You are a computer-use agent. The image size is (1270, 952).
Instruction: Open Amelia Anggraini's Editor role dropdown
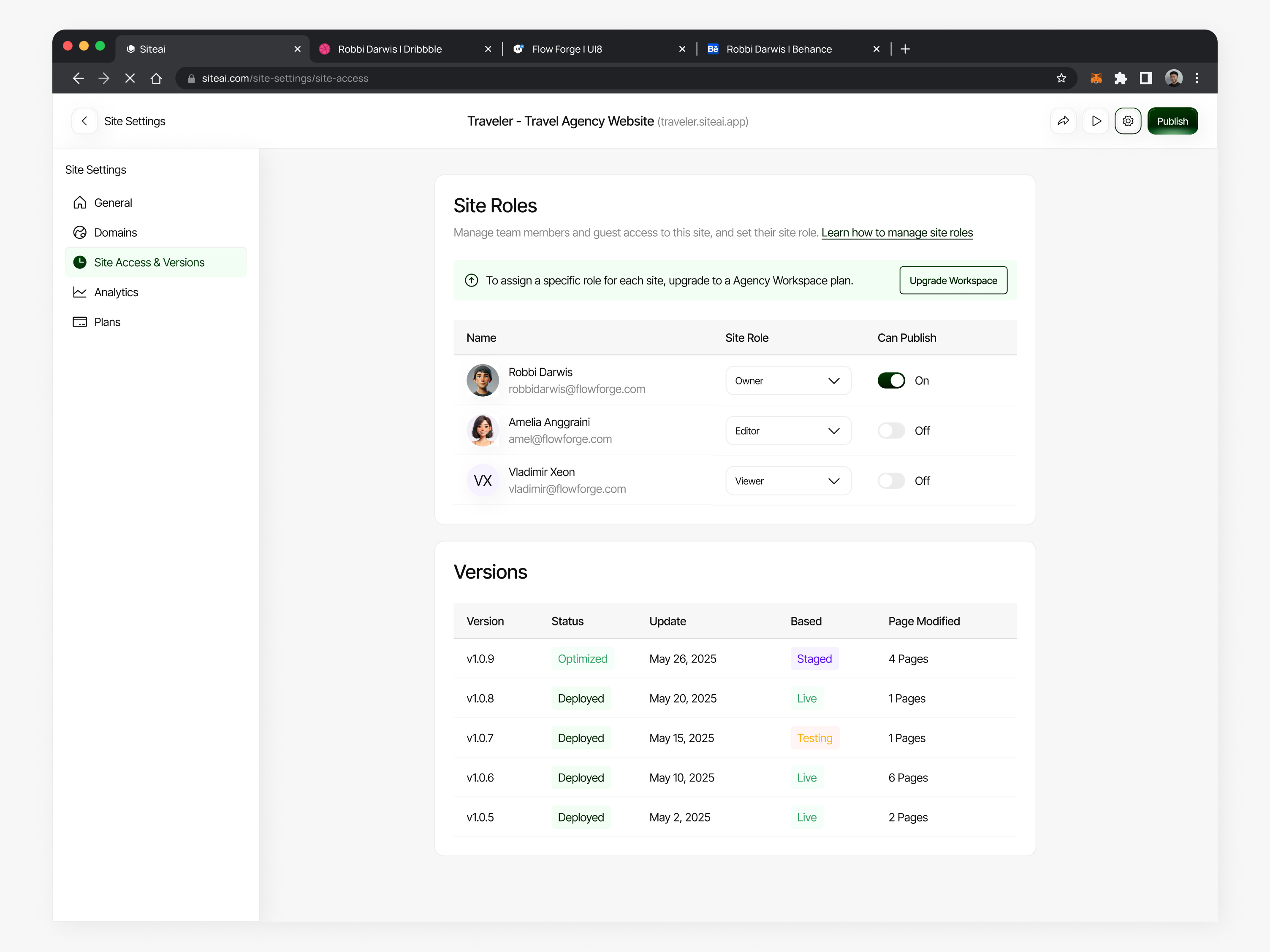(x=788, y=430)
